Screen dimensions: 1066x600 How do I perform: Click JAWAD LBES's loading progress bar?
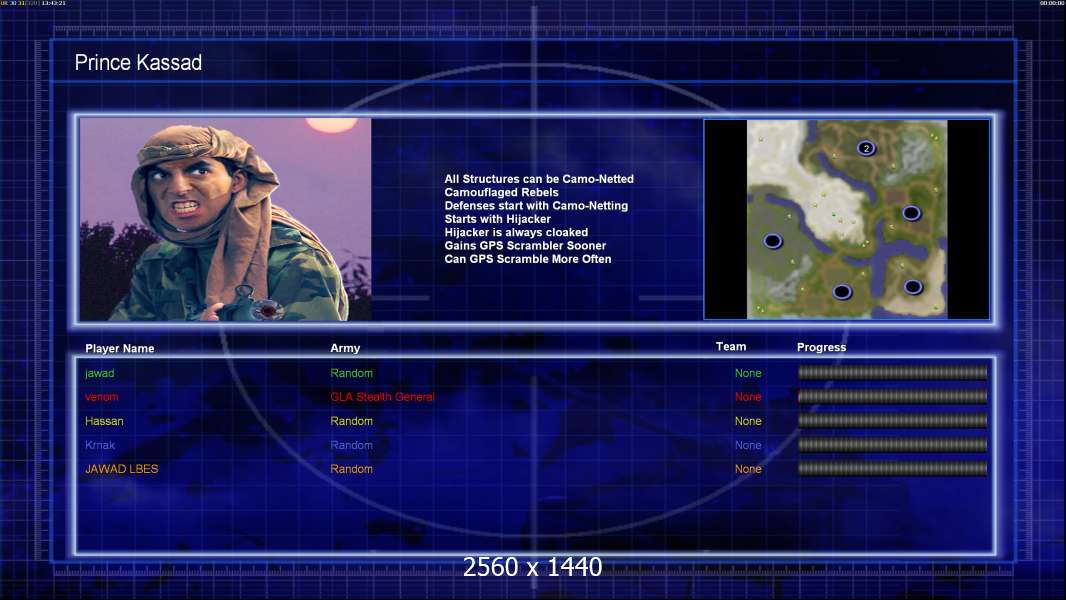(x=893, y=469)
